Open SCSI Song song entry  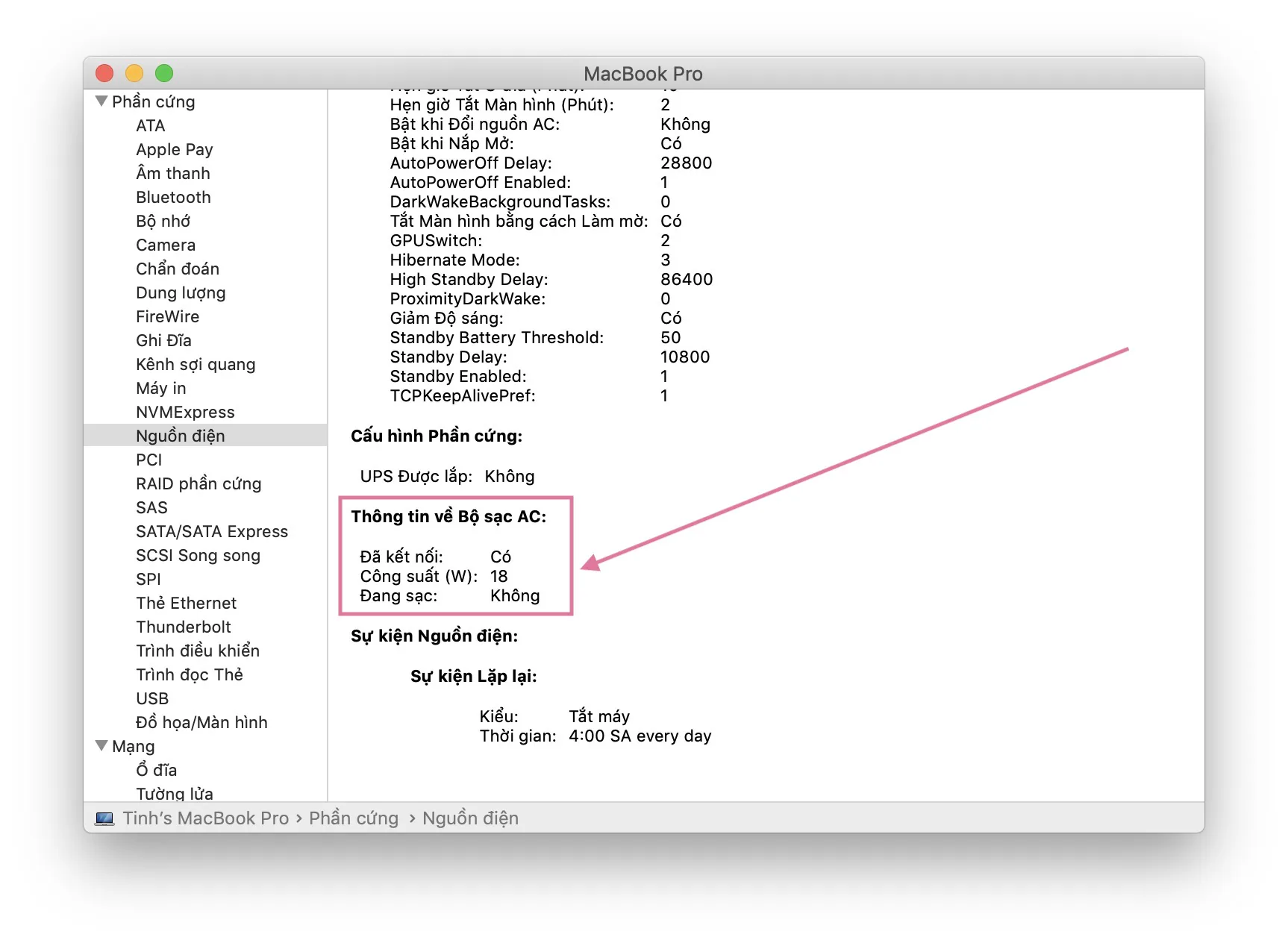pos(198,555)
